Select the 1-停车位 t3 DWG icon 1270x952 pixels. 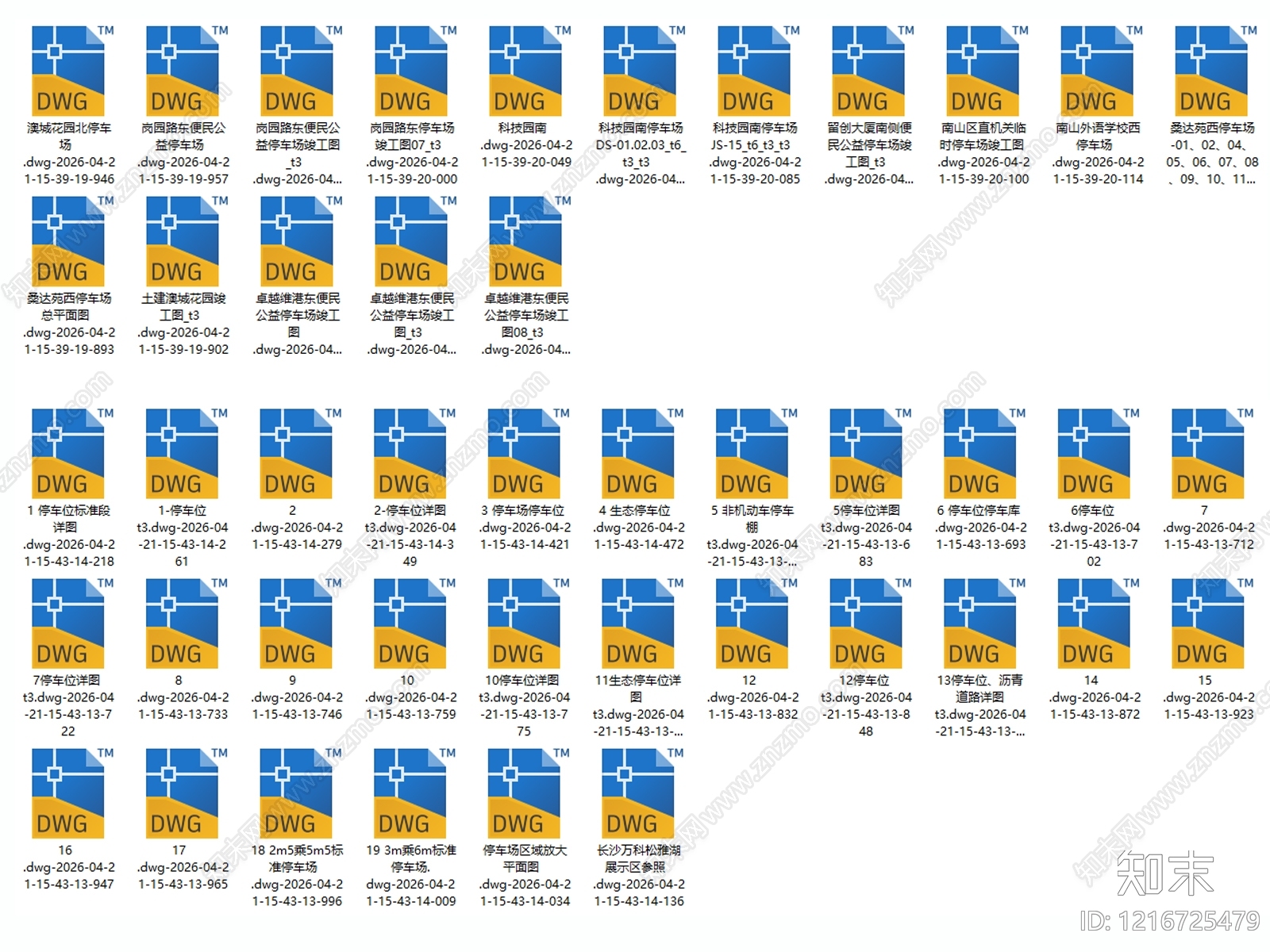(x=183, y=453)
